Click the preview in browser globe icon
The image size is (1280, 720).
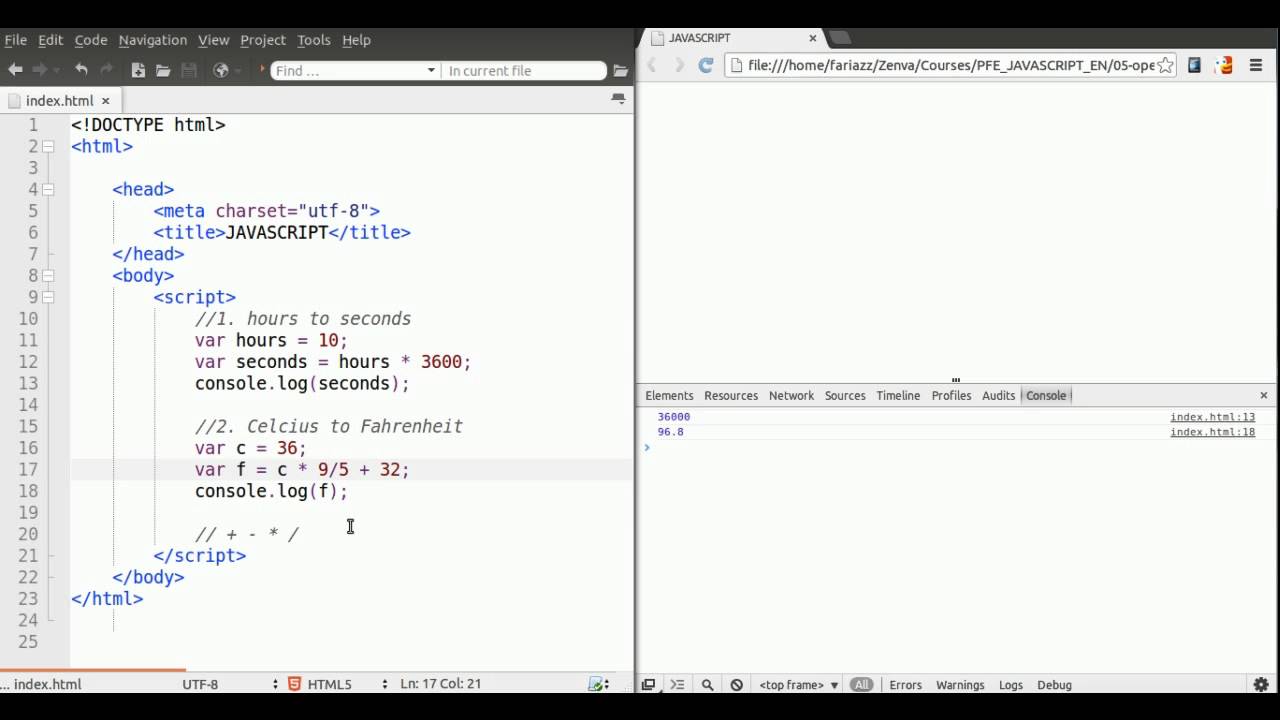click(221, 70)
